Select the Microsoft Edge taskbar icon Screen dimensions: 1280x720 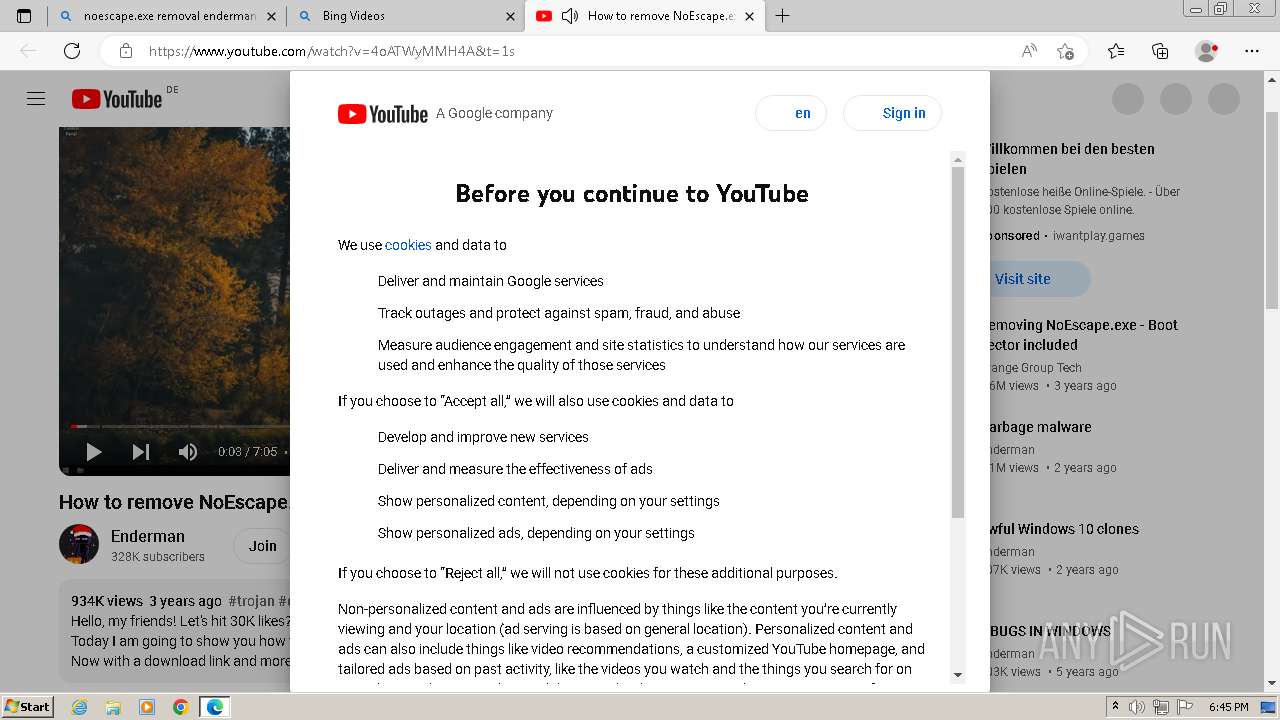pyautogui.click(x=215, y=707)
